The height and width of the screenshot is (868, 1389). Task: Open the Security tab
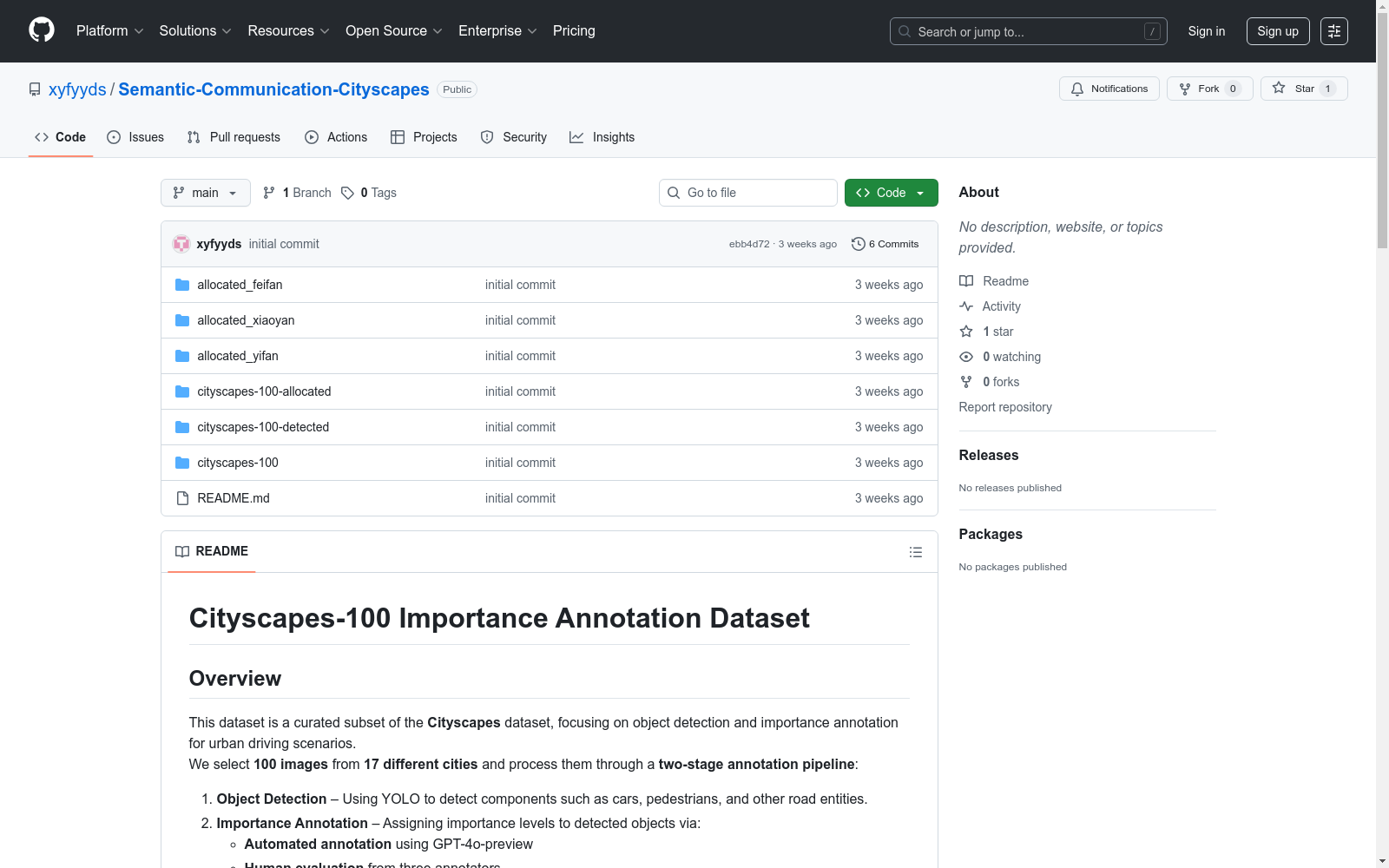[x=514, y=137]
